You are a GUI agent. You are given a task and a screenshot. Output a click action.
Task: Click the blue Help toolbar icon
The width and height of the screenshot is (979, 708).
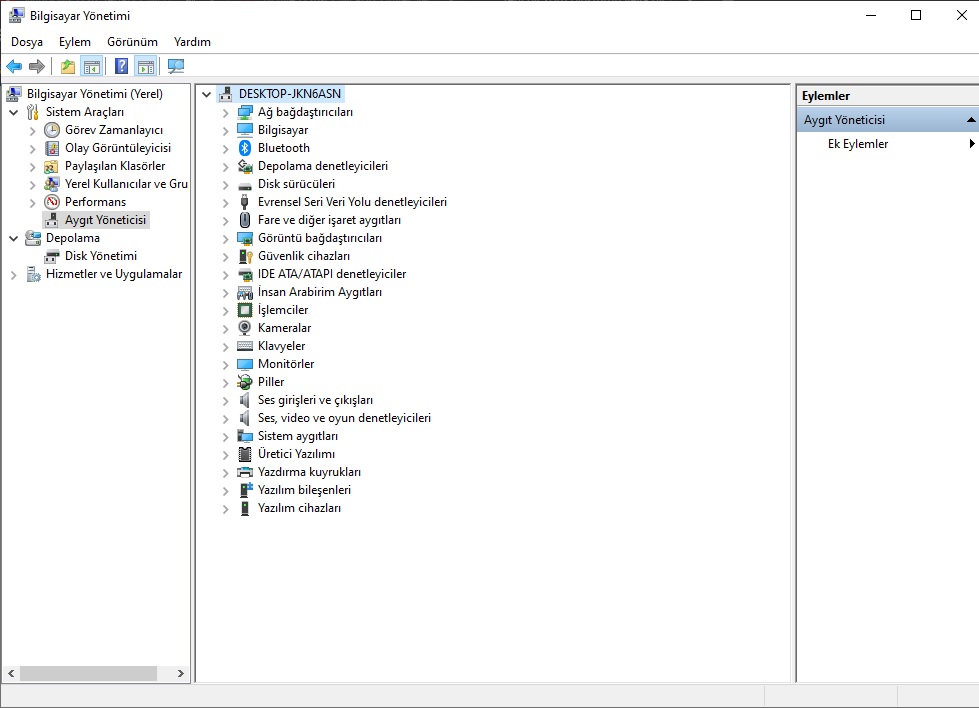coord(121,66)
